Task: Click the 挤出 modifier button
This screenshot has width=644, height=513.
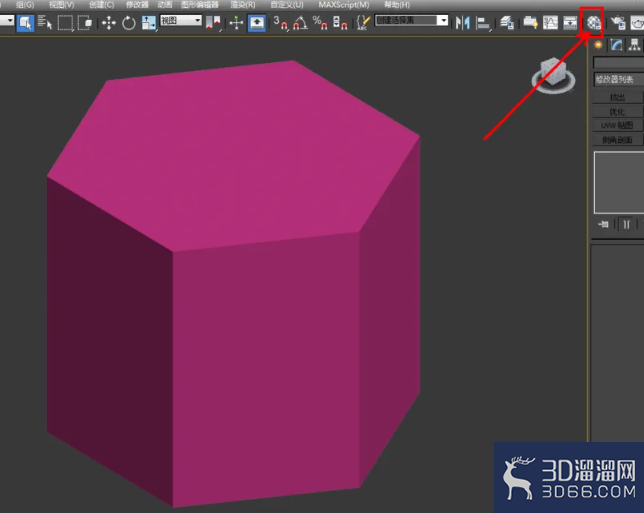Action: (618, 97)
